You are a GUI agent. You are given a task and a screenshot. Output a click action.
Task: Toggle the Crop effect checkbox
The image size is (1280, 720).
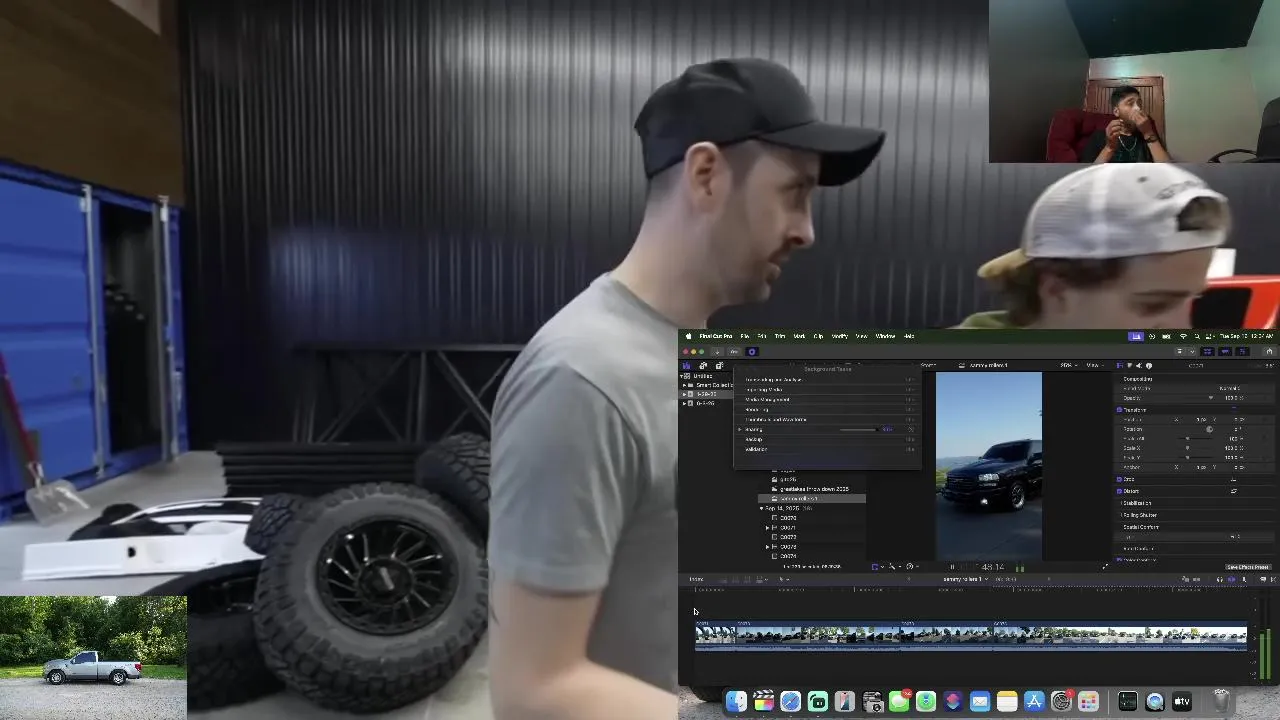[x=1119, y=479]
